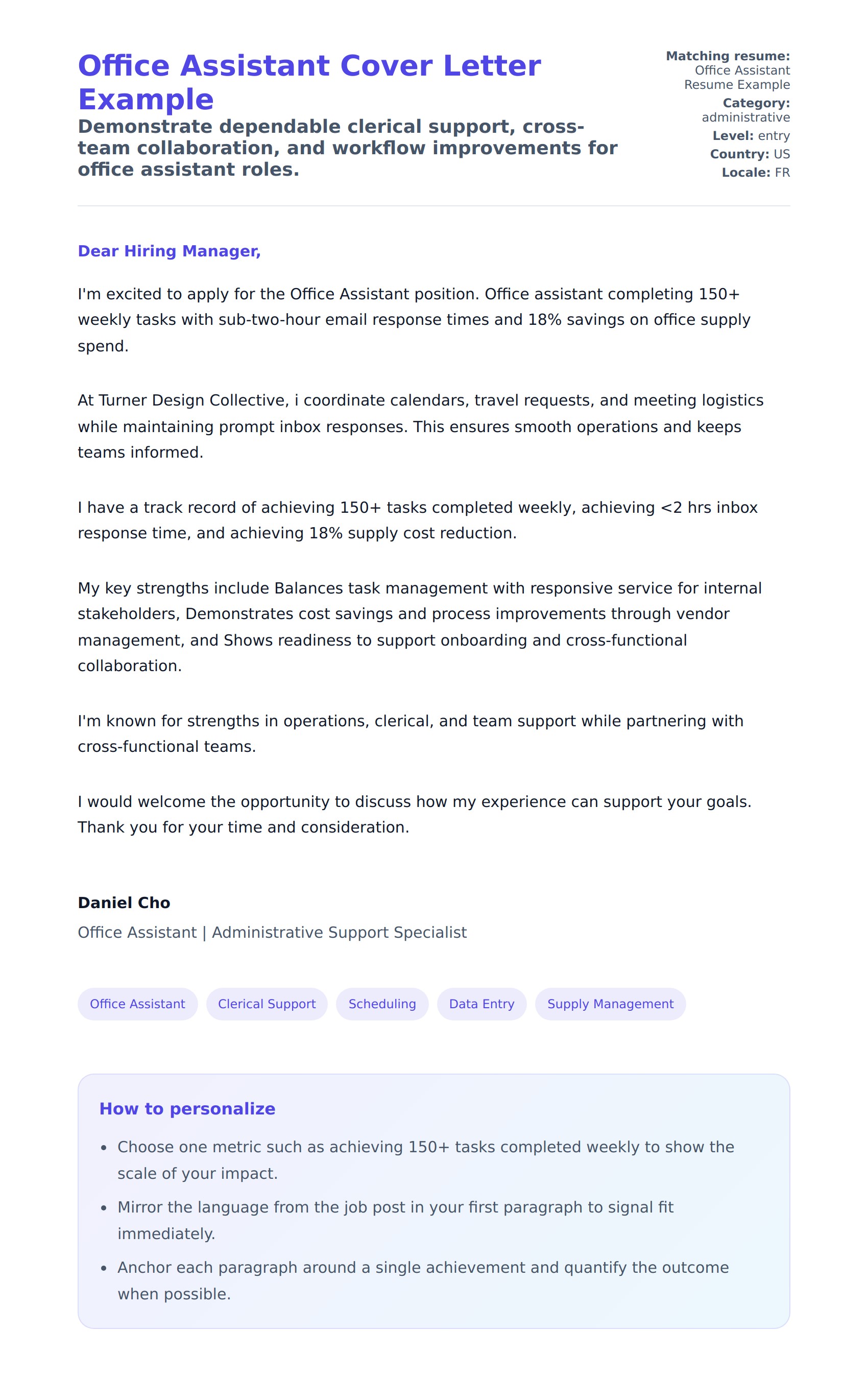Select the Clerical Support tag
The image size is (868, 1378).
coord(267,1004)
